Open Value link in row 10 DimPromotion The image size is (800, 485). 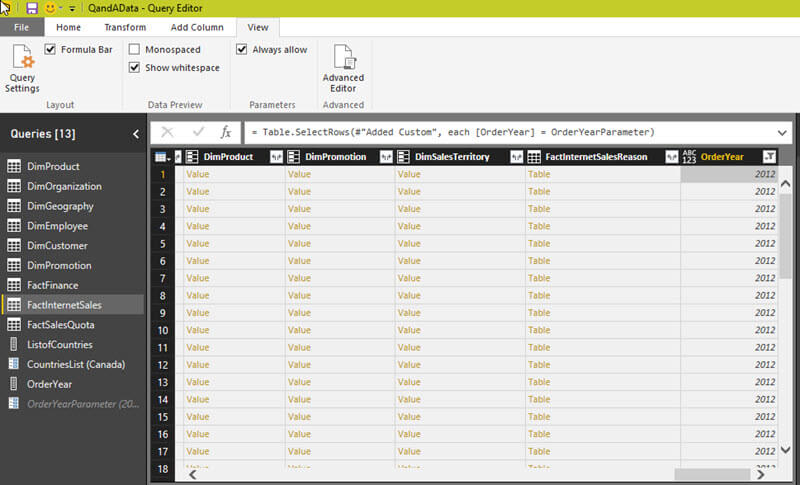[299, 330]
